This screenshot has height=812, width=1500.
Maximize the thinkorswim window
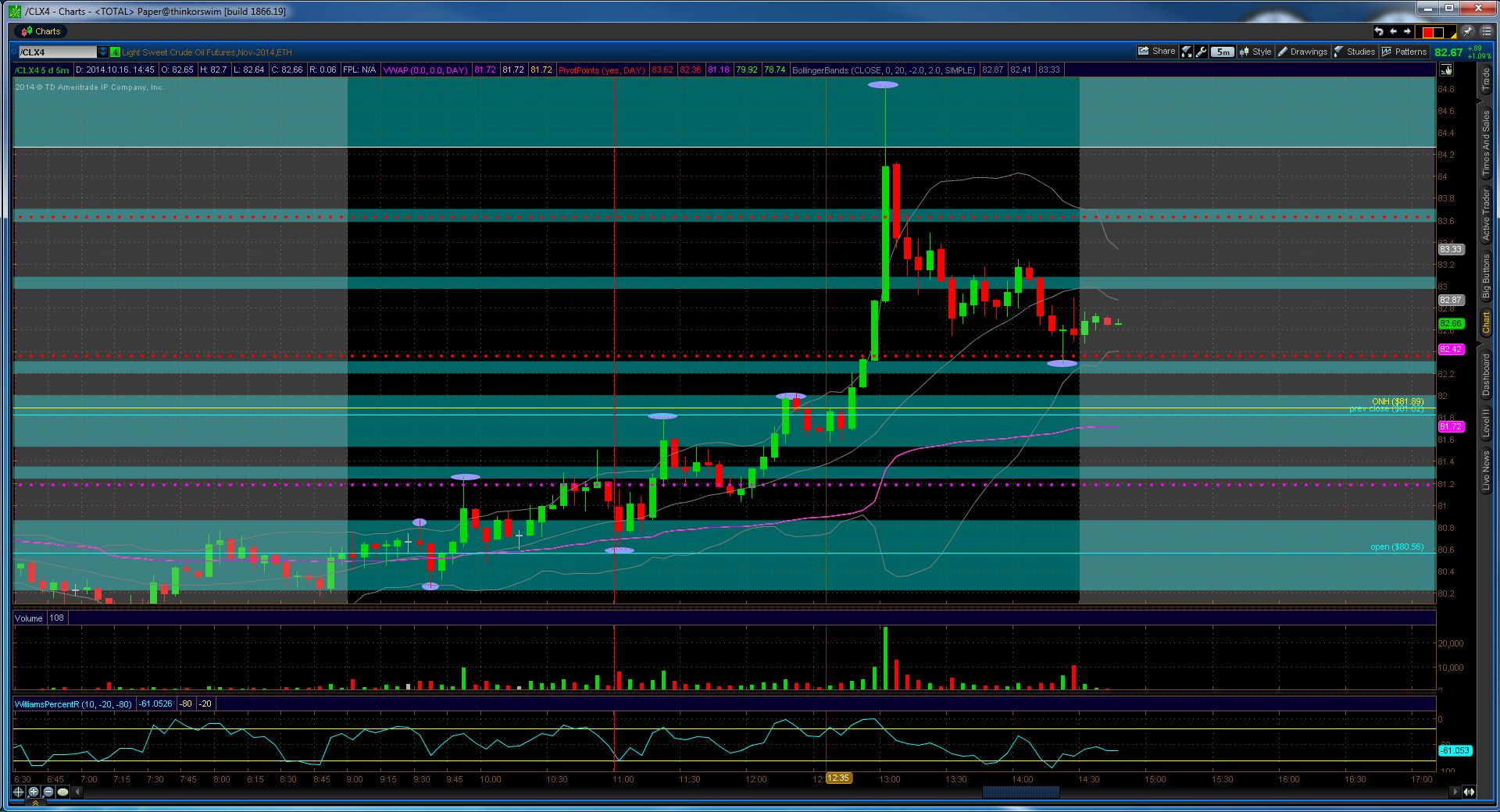click(1449, 9)
